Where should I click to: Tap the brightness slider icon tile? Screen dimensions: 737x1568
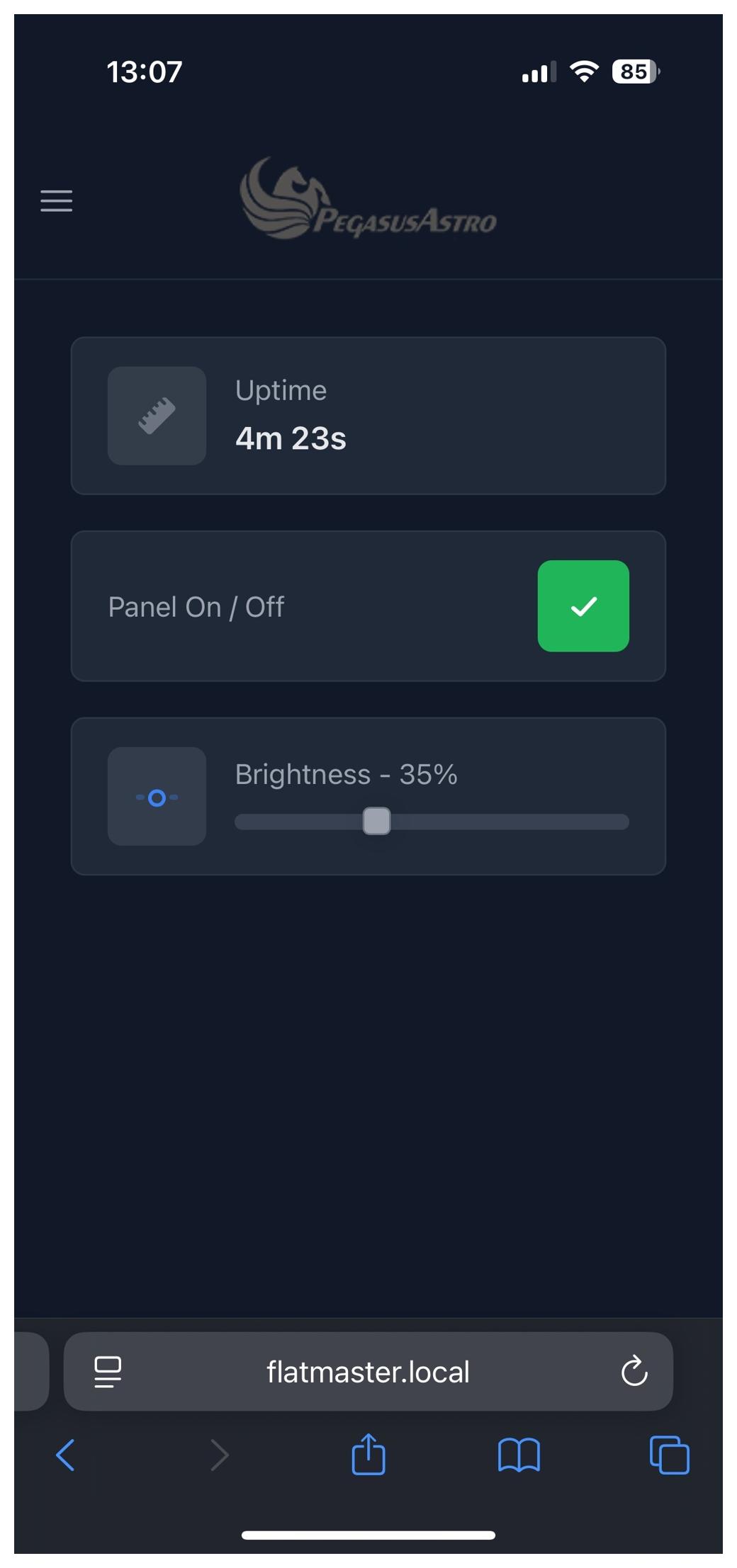157,797
